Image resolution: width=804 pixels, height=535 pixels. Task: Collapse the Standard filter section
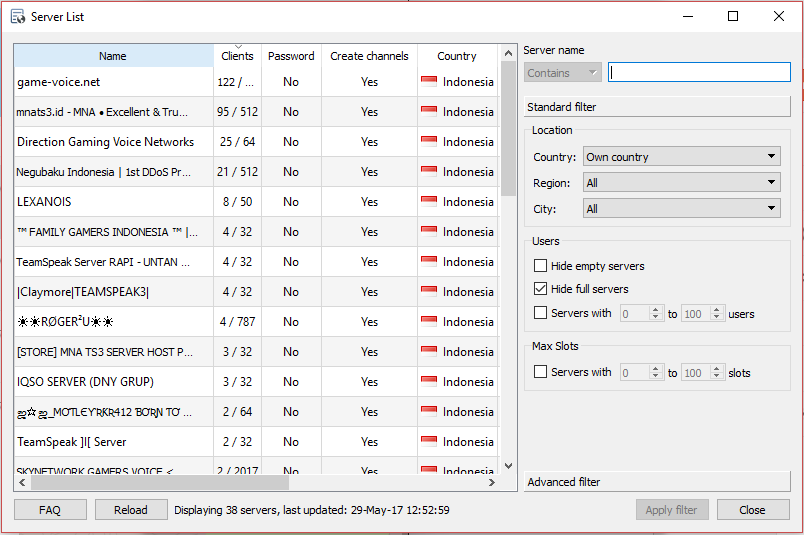[657, 107]
